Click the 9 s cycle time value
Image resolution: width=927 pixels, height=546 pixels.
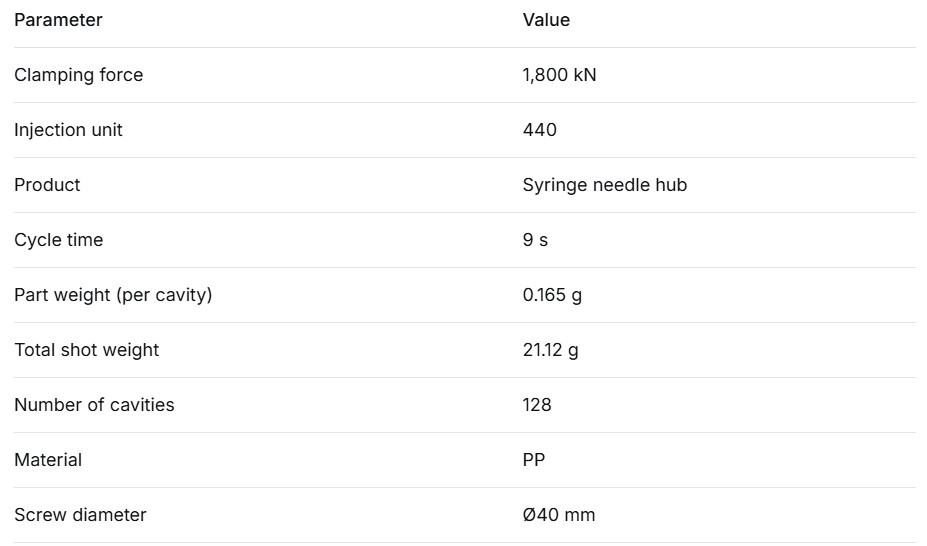coord(535,240)
